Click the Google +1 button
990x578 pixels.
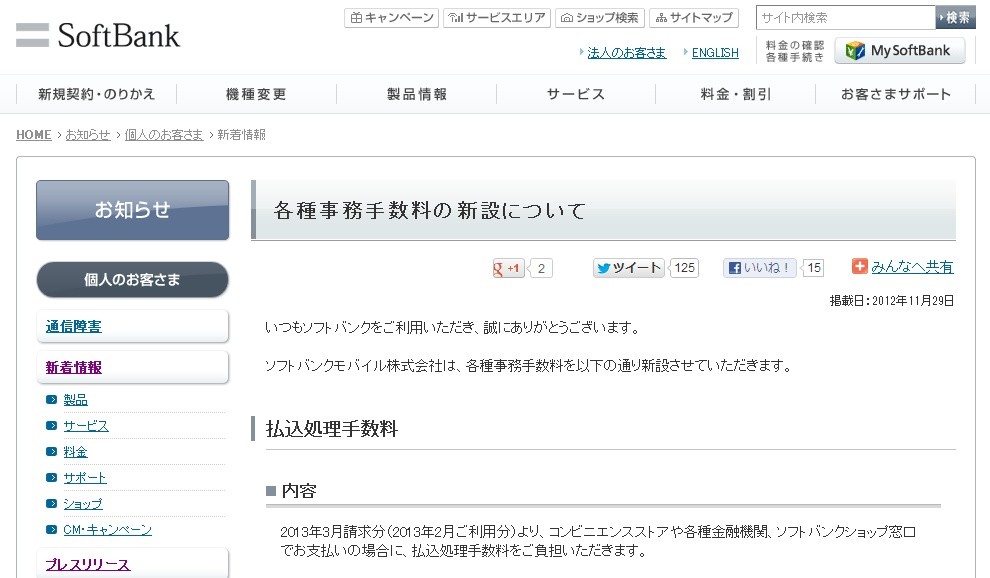(x=508, y=268)
